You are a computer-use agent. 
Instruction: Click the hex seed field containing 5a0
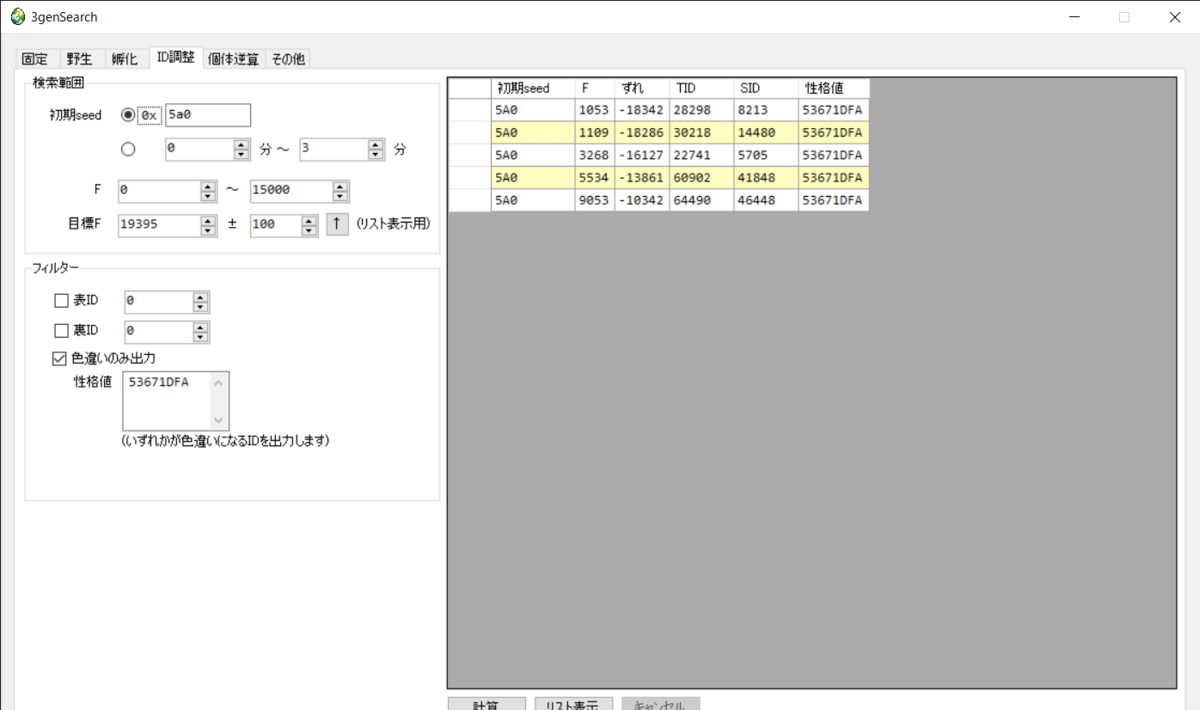pos(208,115)
